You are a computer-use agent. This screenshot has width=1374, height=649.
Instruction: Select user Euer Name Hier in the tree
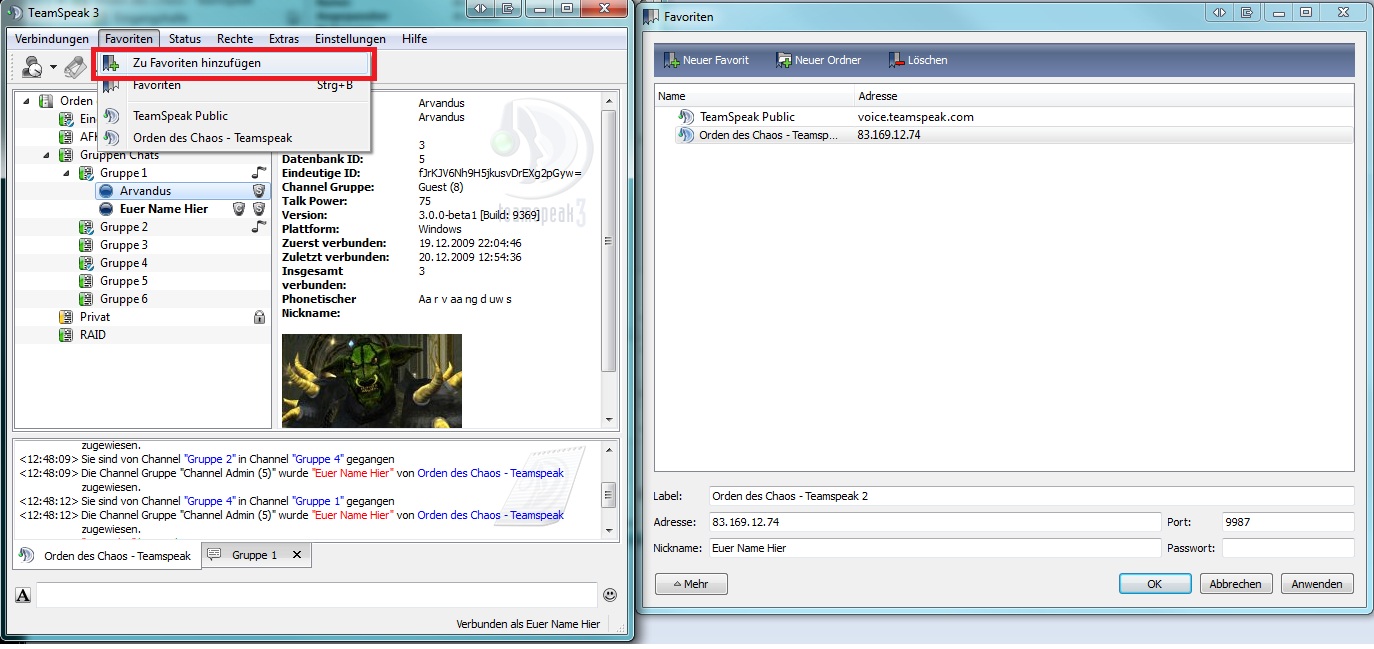coord(164,209)
